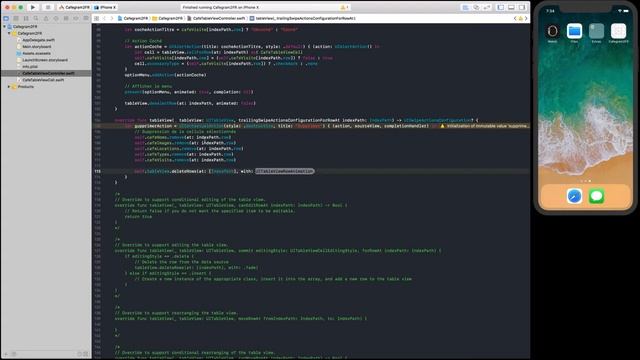Select the Assistant editor button

point(476,7)
